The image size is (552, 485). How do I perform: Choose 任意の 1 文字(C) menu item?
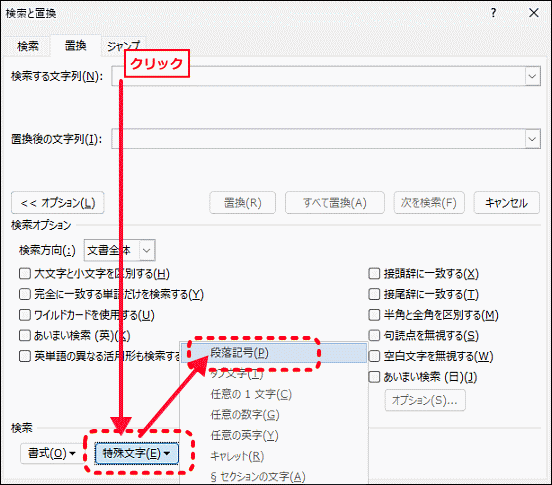[x=274, y=394]
